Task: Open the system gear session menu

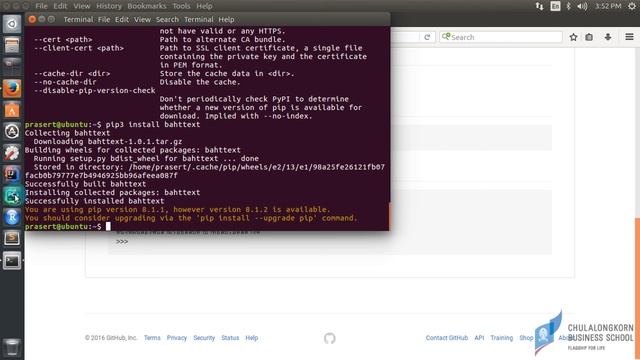Action: [x=631, y=6]
